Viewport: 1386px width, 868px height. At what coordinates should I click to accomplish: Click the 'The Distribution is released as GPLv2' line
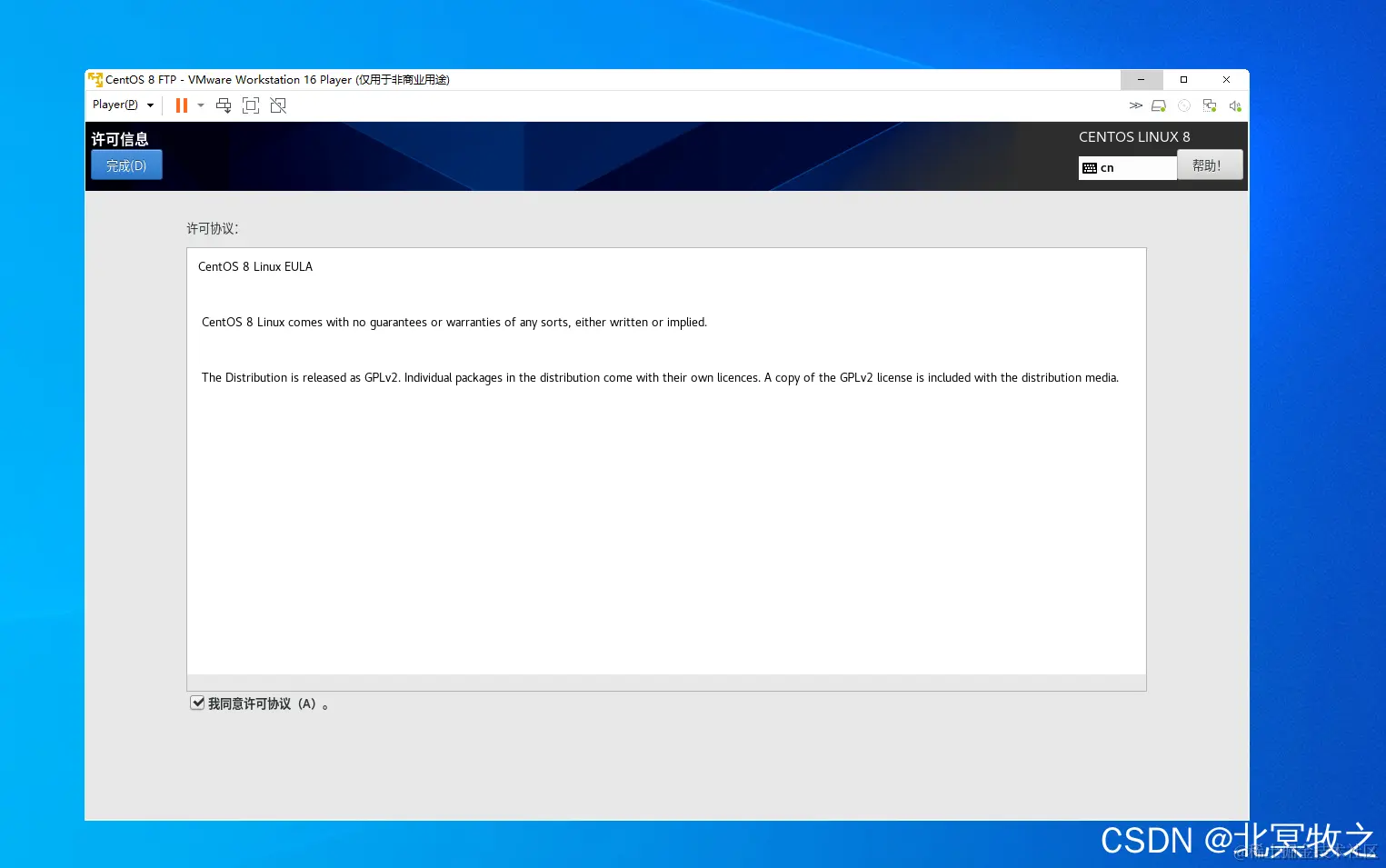point(660,377)
